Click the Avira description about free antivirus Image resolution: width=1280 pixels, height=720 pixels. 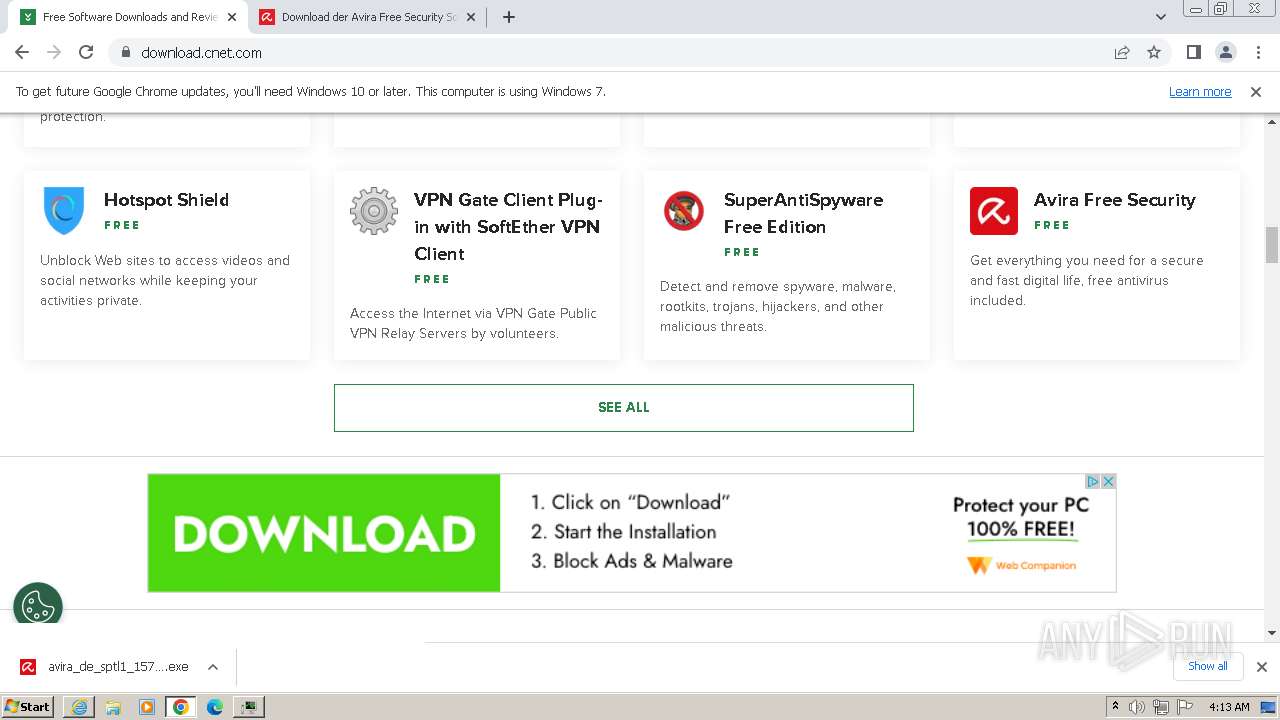click(1087, 280)
